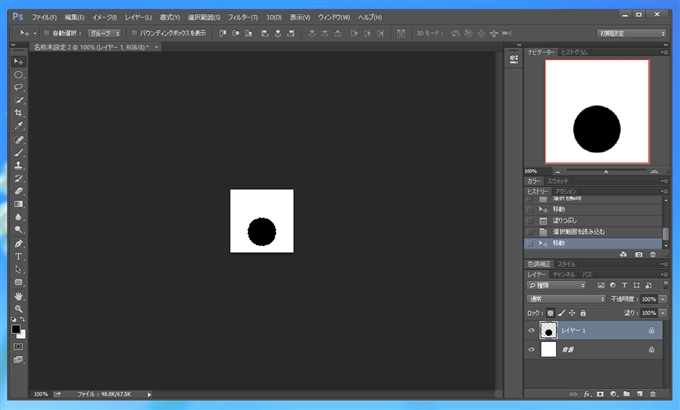
Task: Open the 初期設定 workspace dropdown
Action: pos(631,33)
